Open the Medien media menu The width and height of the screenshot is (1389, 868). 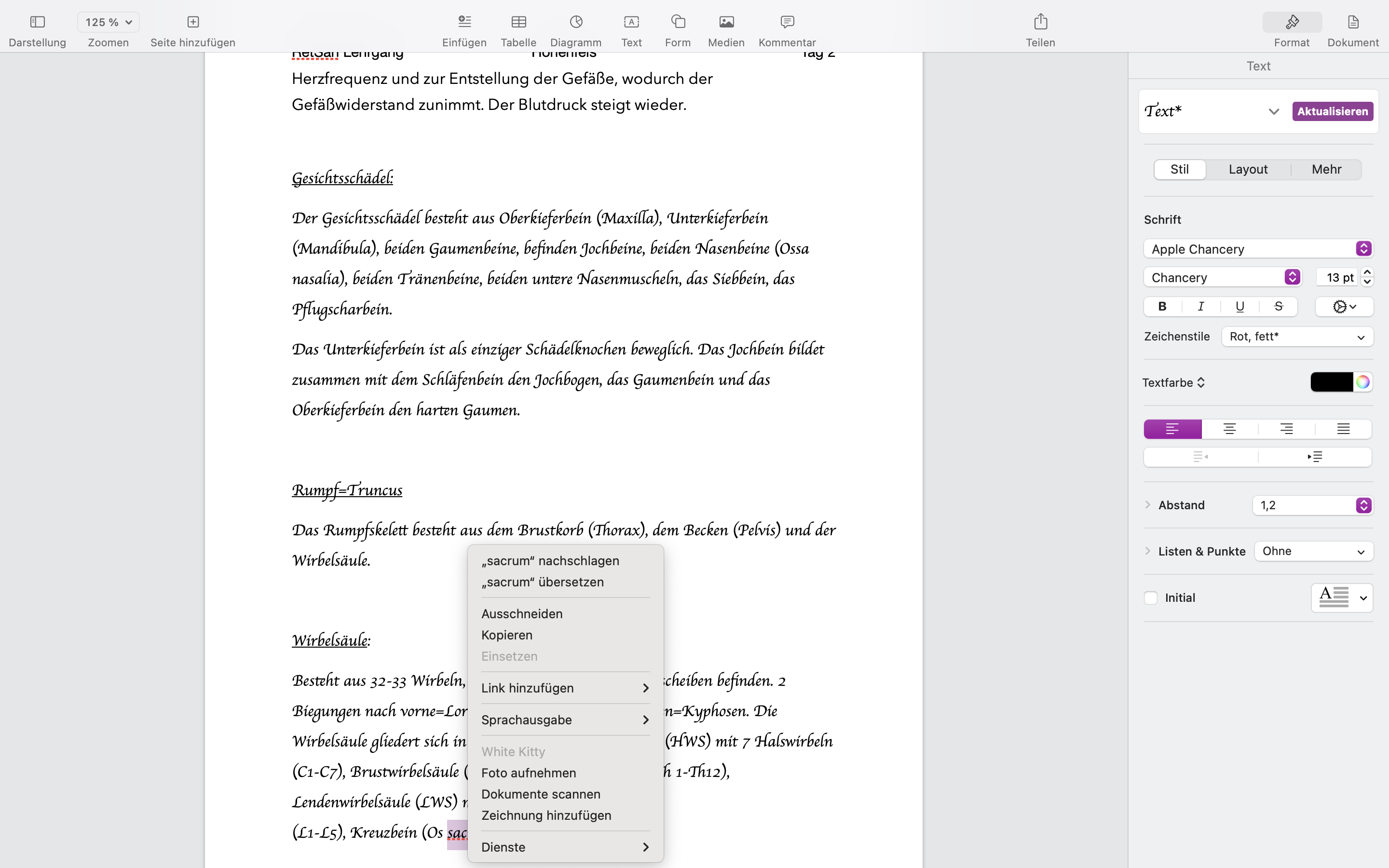(726, 22)
